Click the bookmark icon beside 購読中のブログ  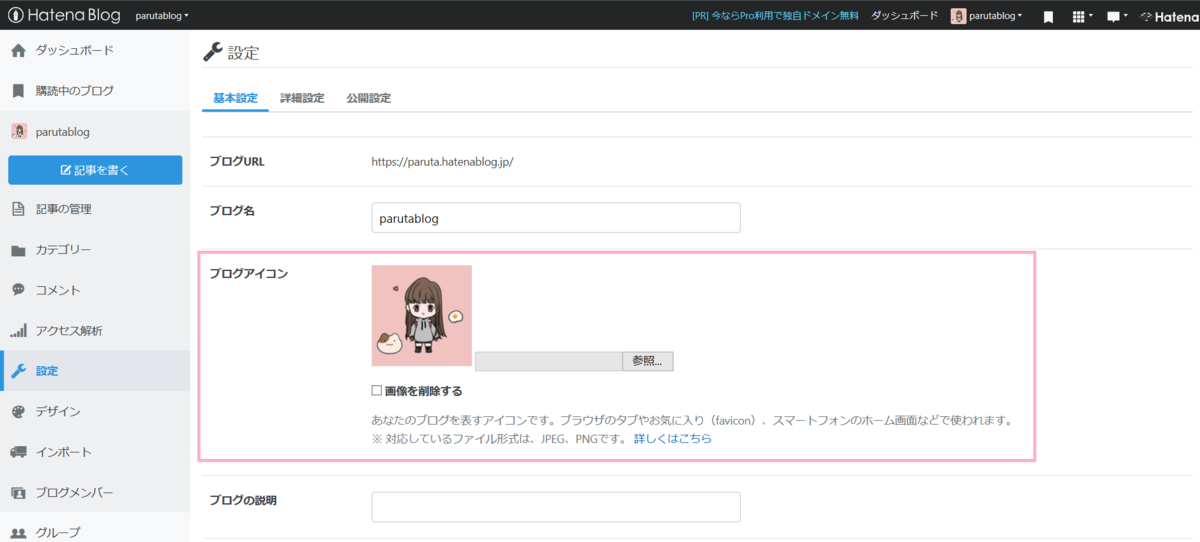click(18, 90)
